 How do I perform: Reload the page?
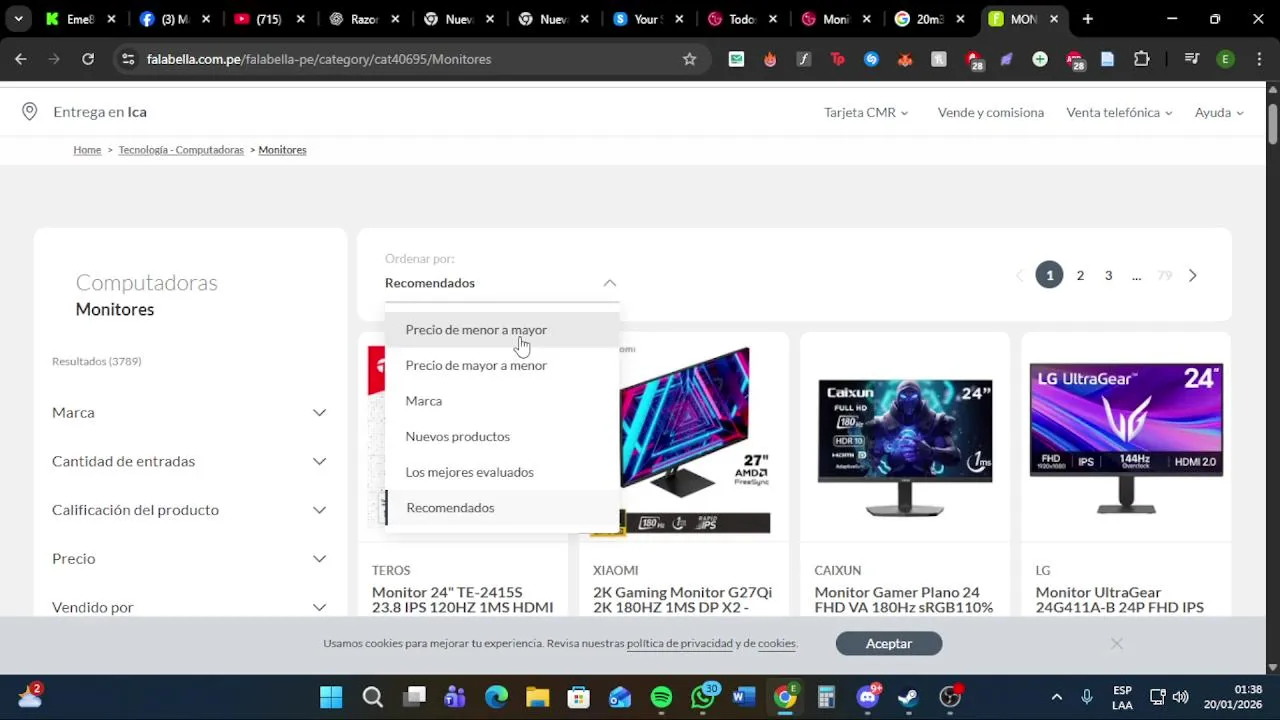pyautogui.click(x=88, y=59)
